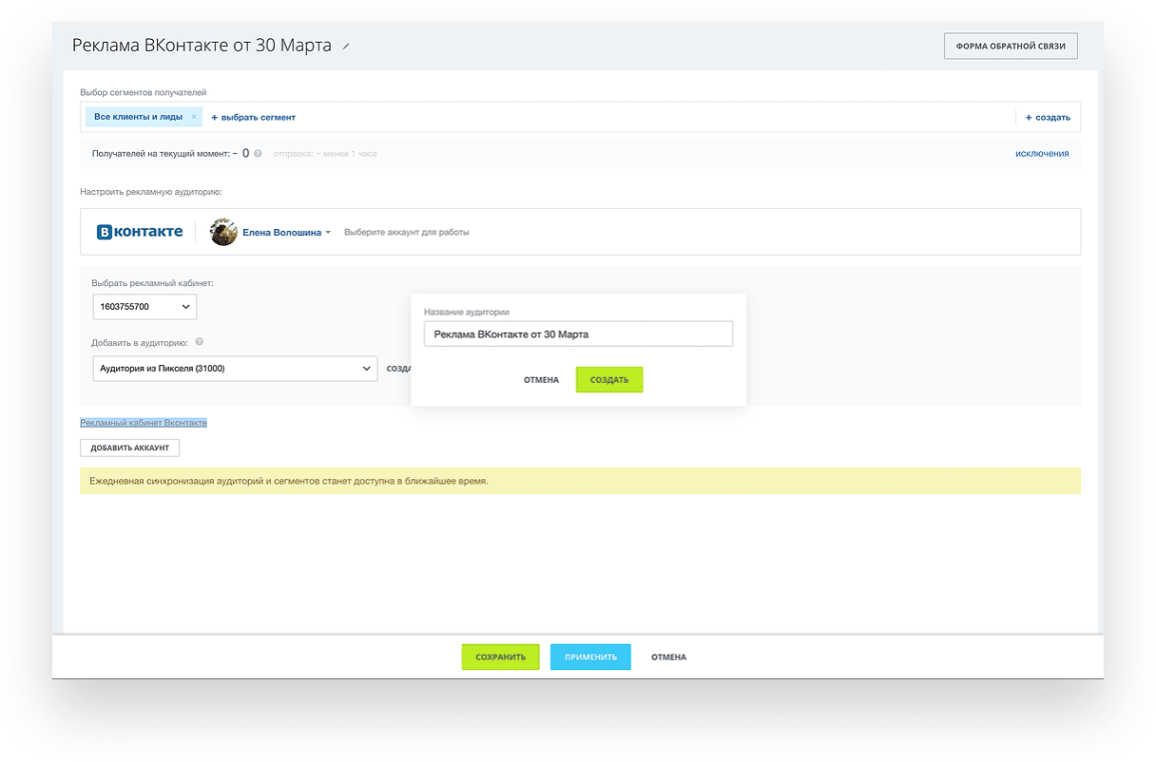Open 'Рекламный кабинет Вконтакте' link
The image size is (1156, 762).
pos(144,423)
